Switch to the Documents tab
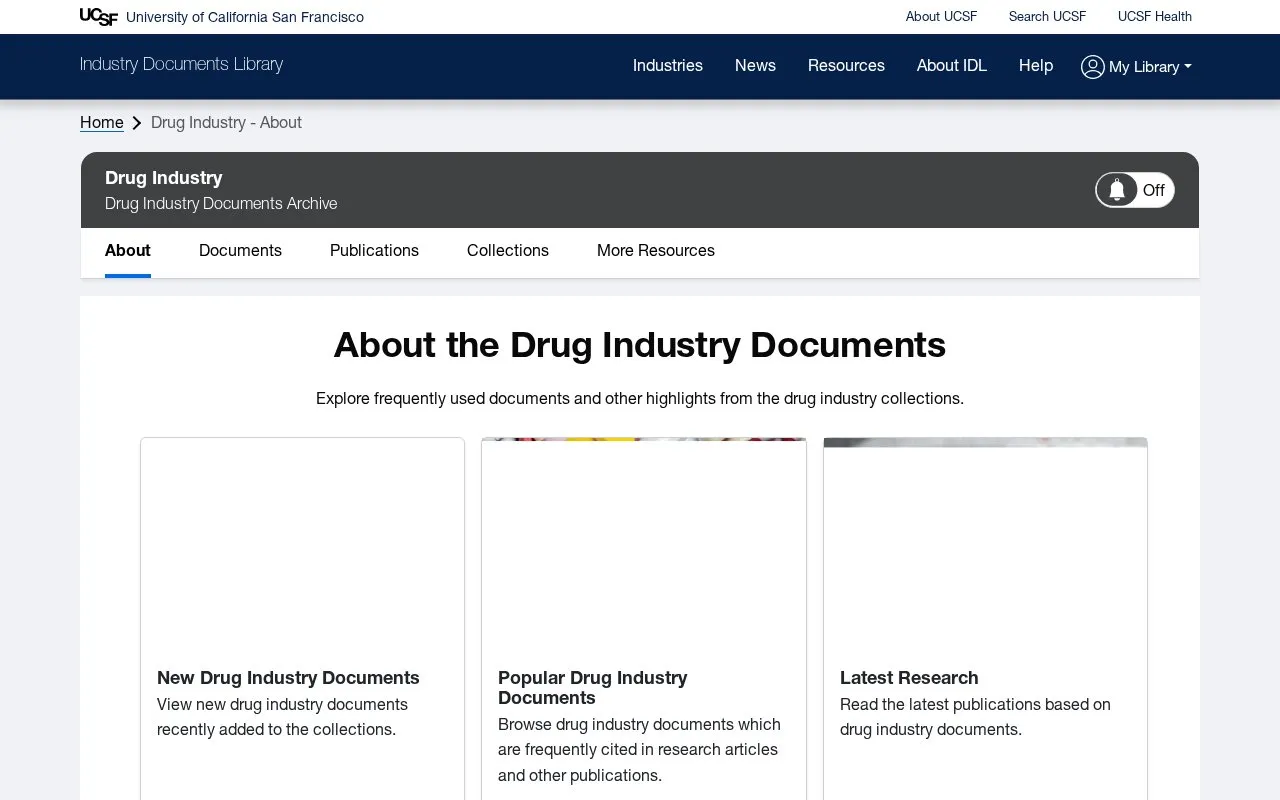The image size is (1280, 800). [x=240, y=251]
